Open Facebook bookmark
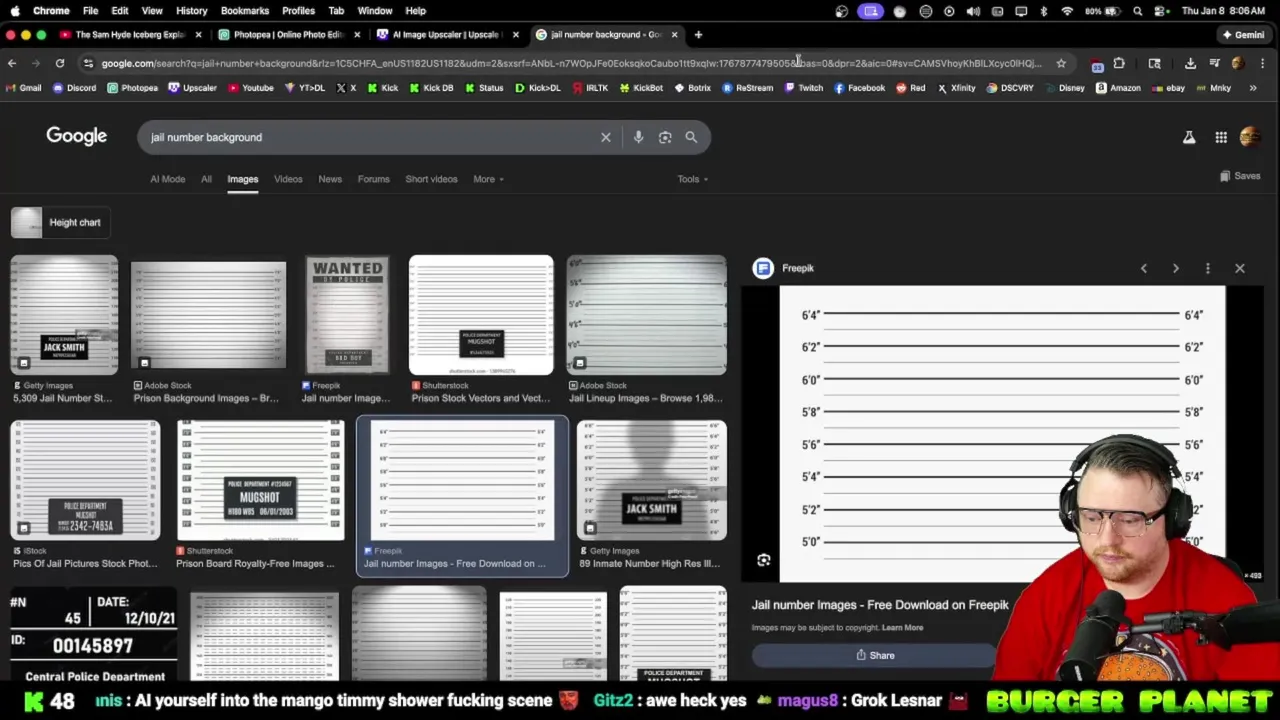The image size is (1280, 720). tap(859, 88)
